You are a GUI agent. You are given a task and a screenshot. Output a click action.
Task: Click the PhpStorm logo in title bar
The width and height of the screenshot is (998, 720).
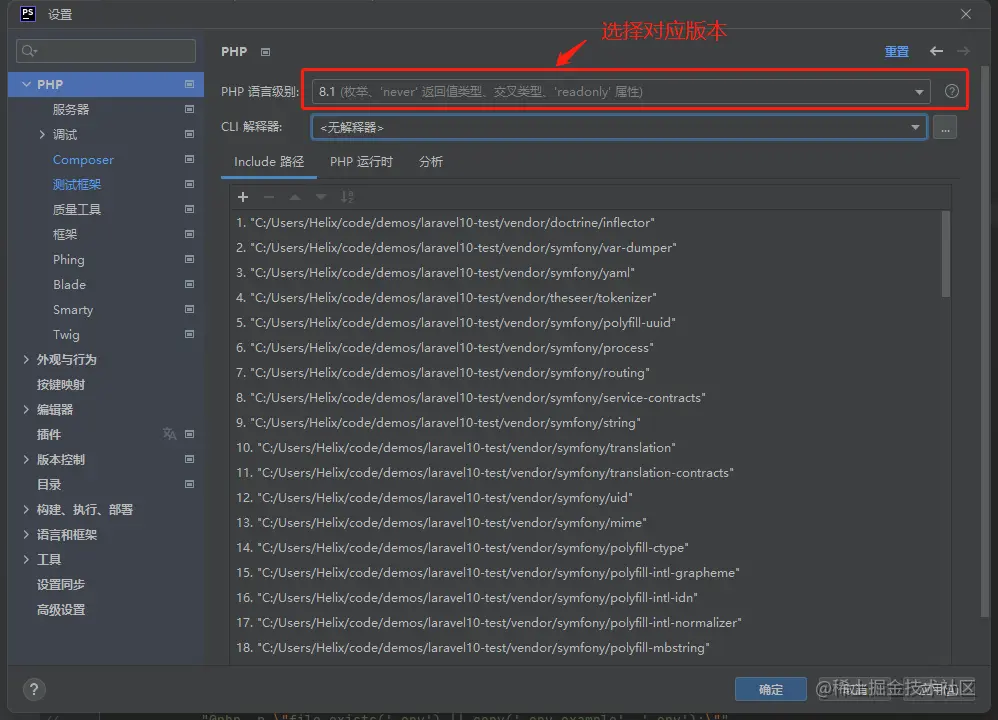pos(28,13)
